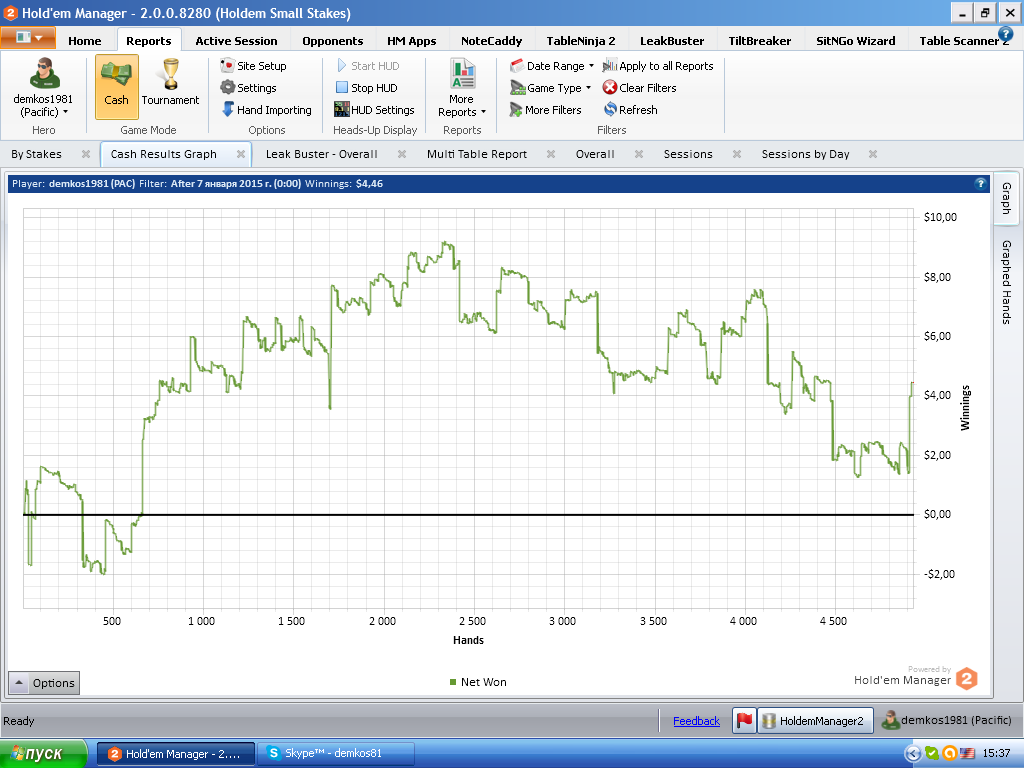
Task: Open the Leak Buster - Overall report tab
Action: 321,154
